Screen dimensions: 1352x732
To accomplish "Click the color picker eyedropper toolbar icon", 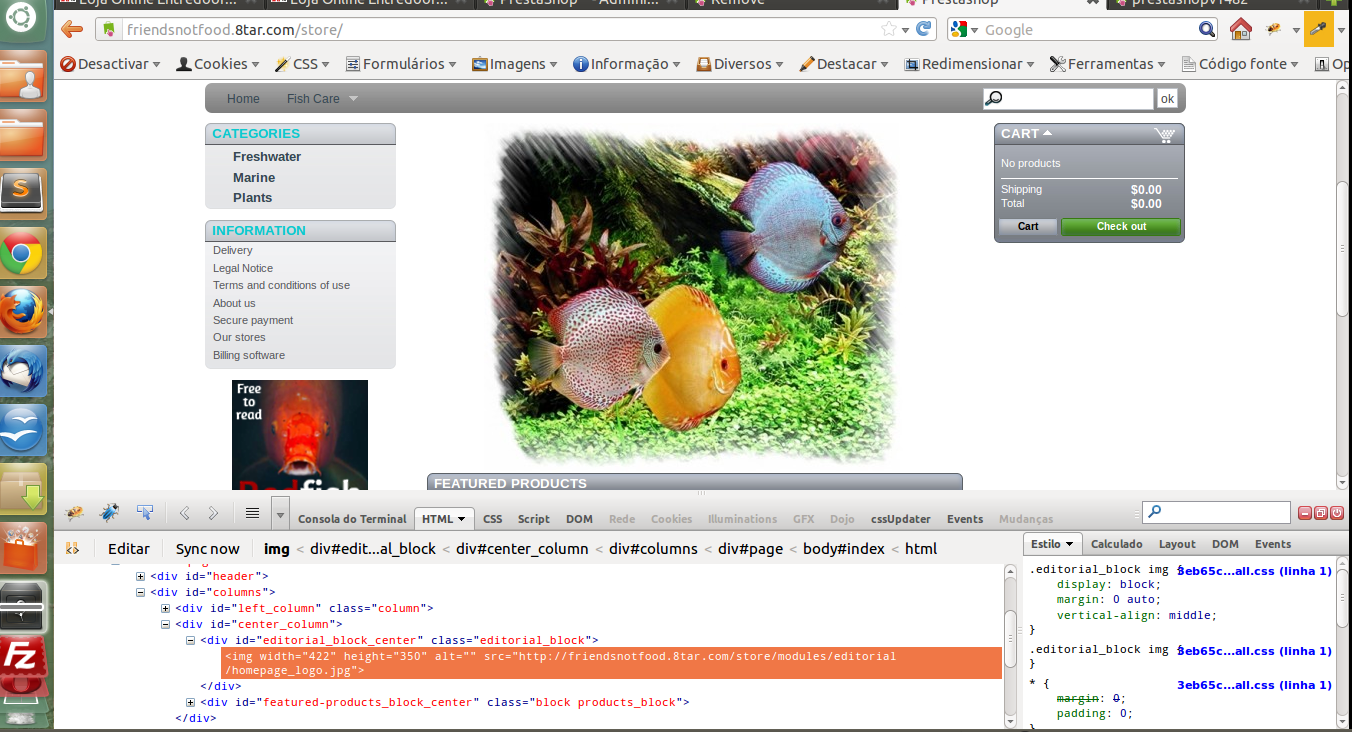I will pyautogui.click(x=1318, y=29).
